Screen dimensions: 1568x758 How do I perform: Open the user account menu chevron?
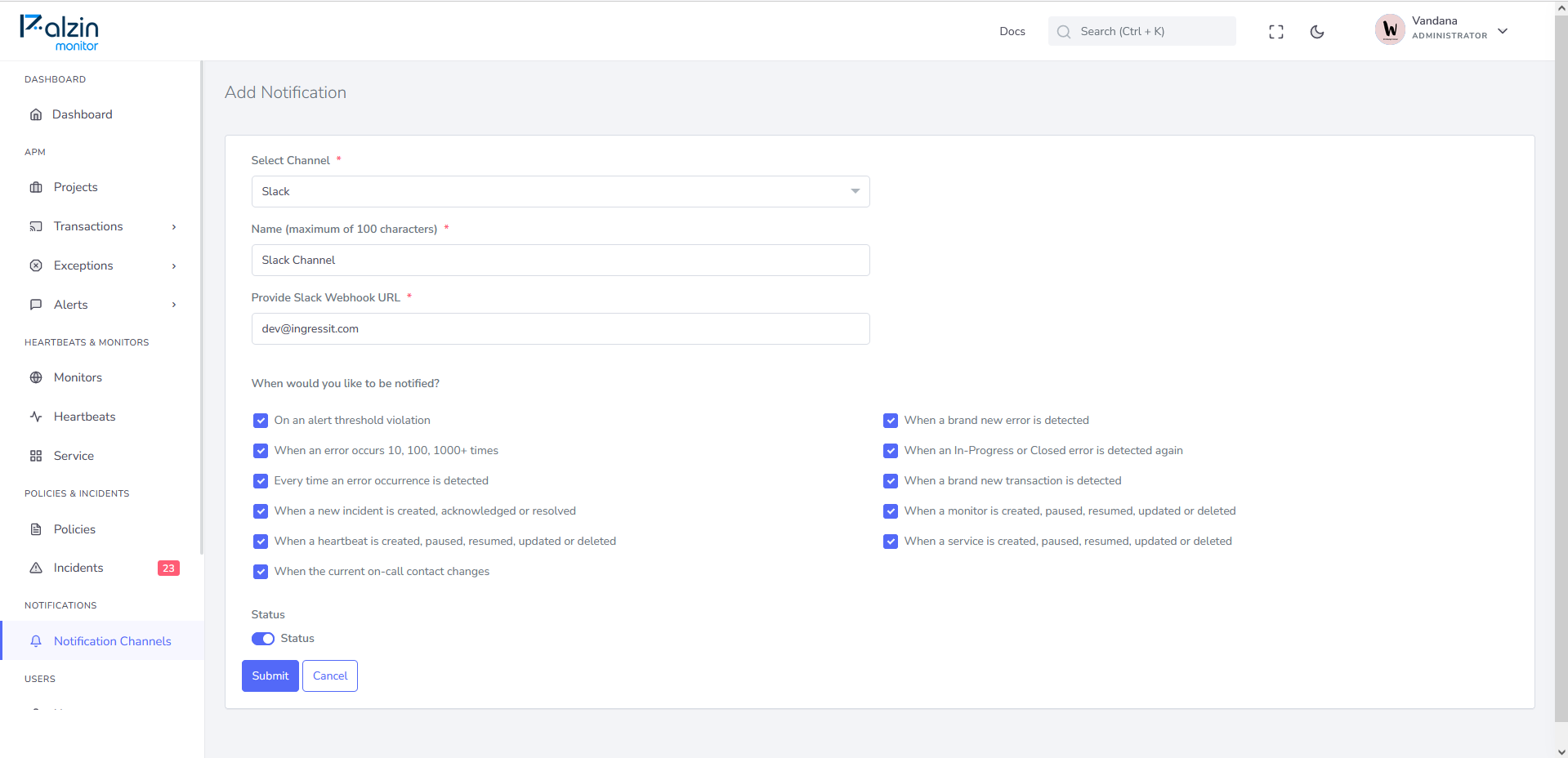tap(1503, 31)
